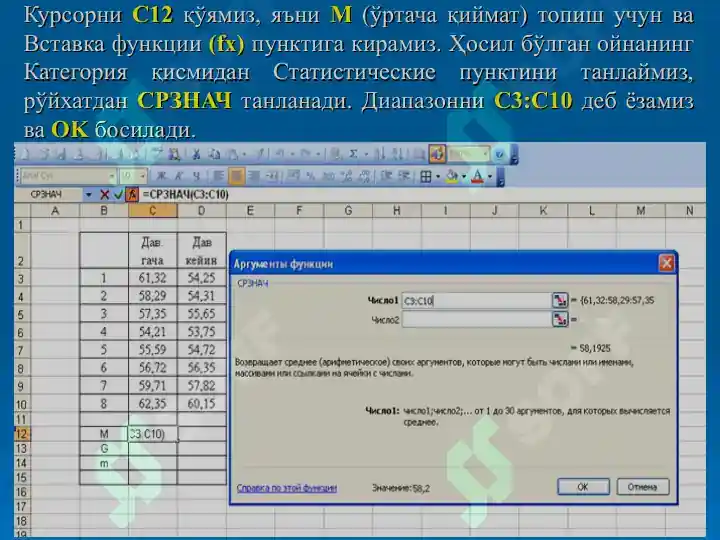The image size is (720, 540).
Task: Select the cell containing 60,15
Action: click(202, 404)
